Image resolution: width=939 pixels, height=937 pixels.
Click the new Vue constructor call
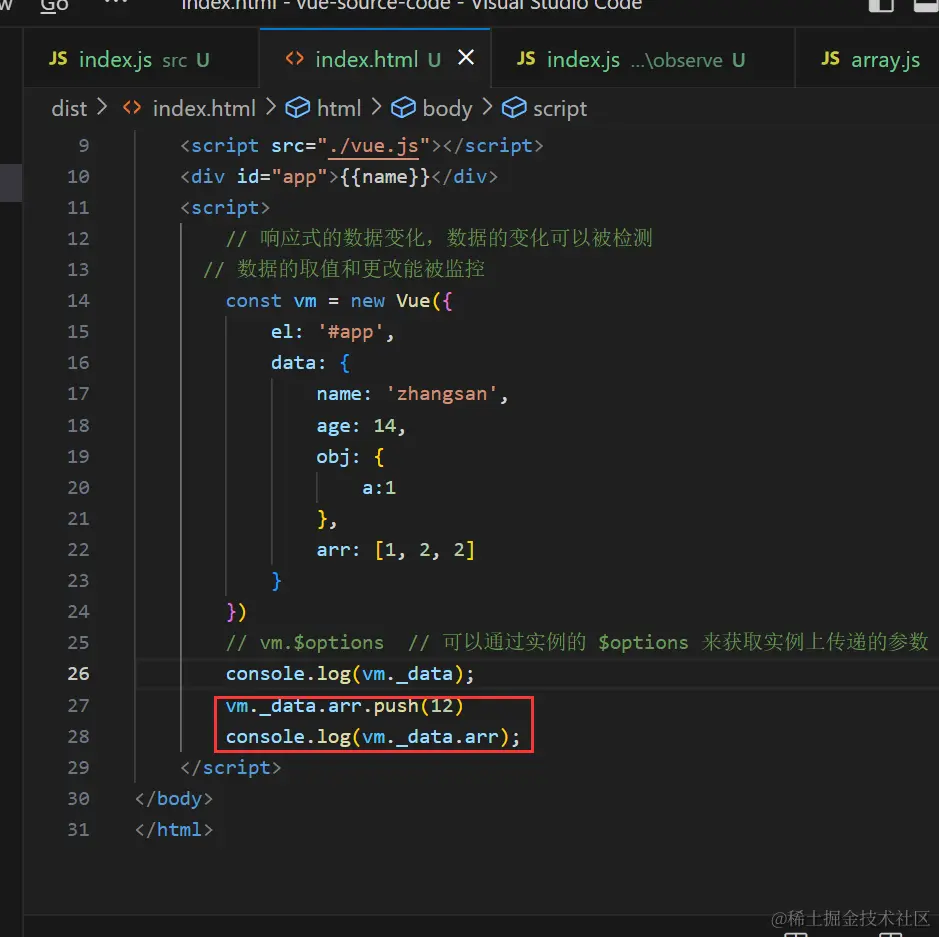[402, 301]
